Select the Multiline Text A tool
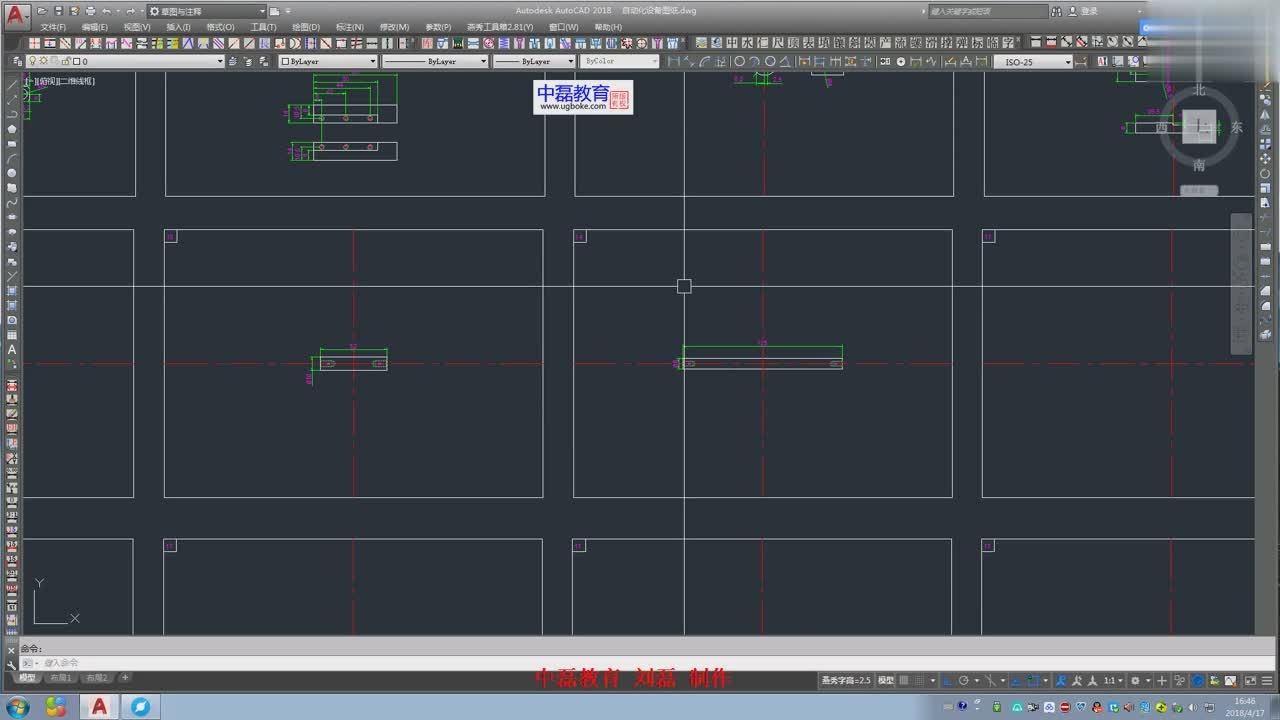 pyautogui.click(x=12, y=349)
